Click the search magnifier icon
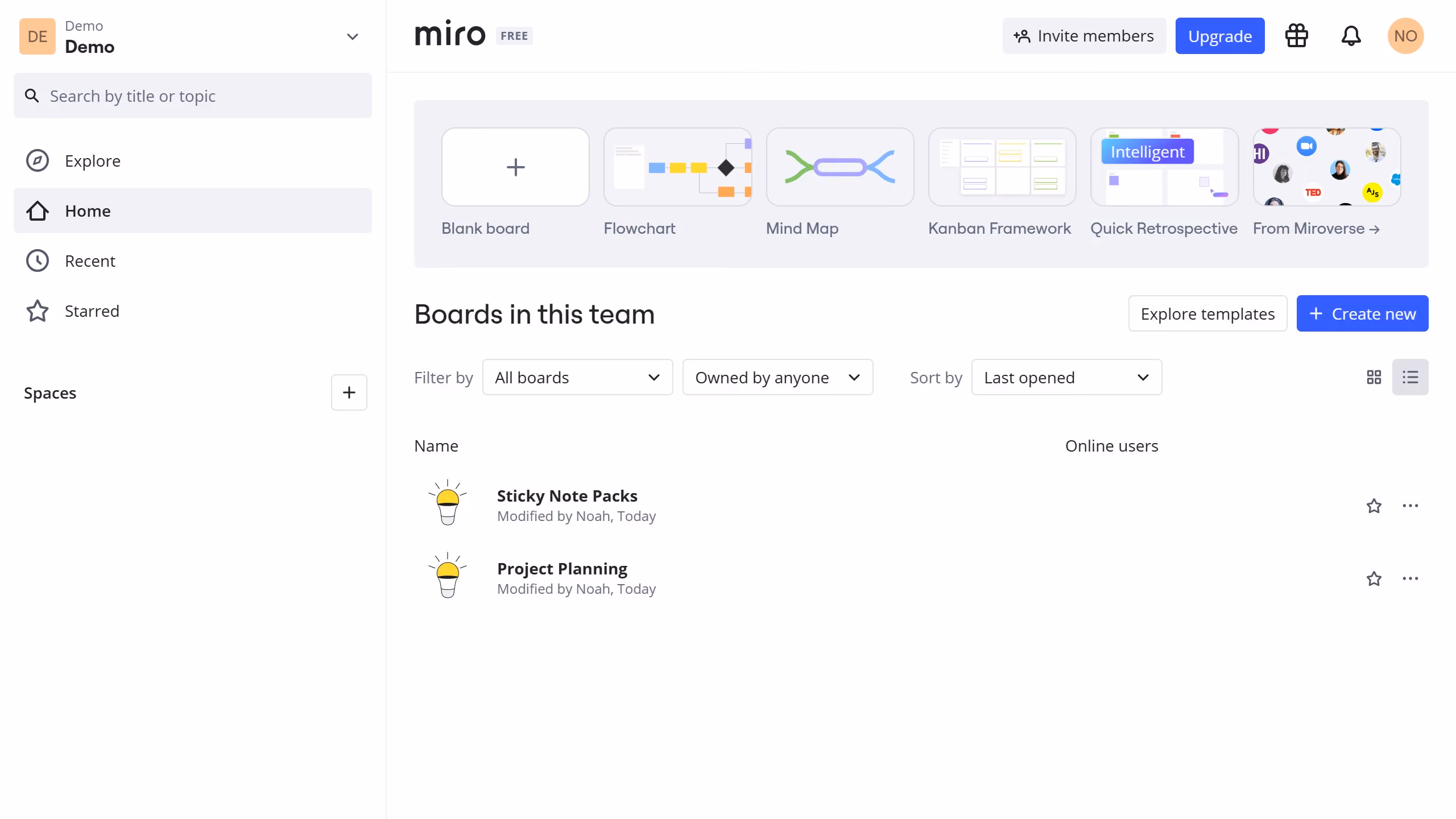Screen dimensions: 1456x819 pos(32,96)
